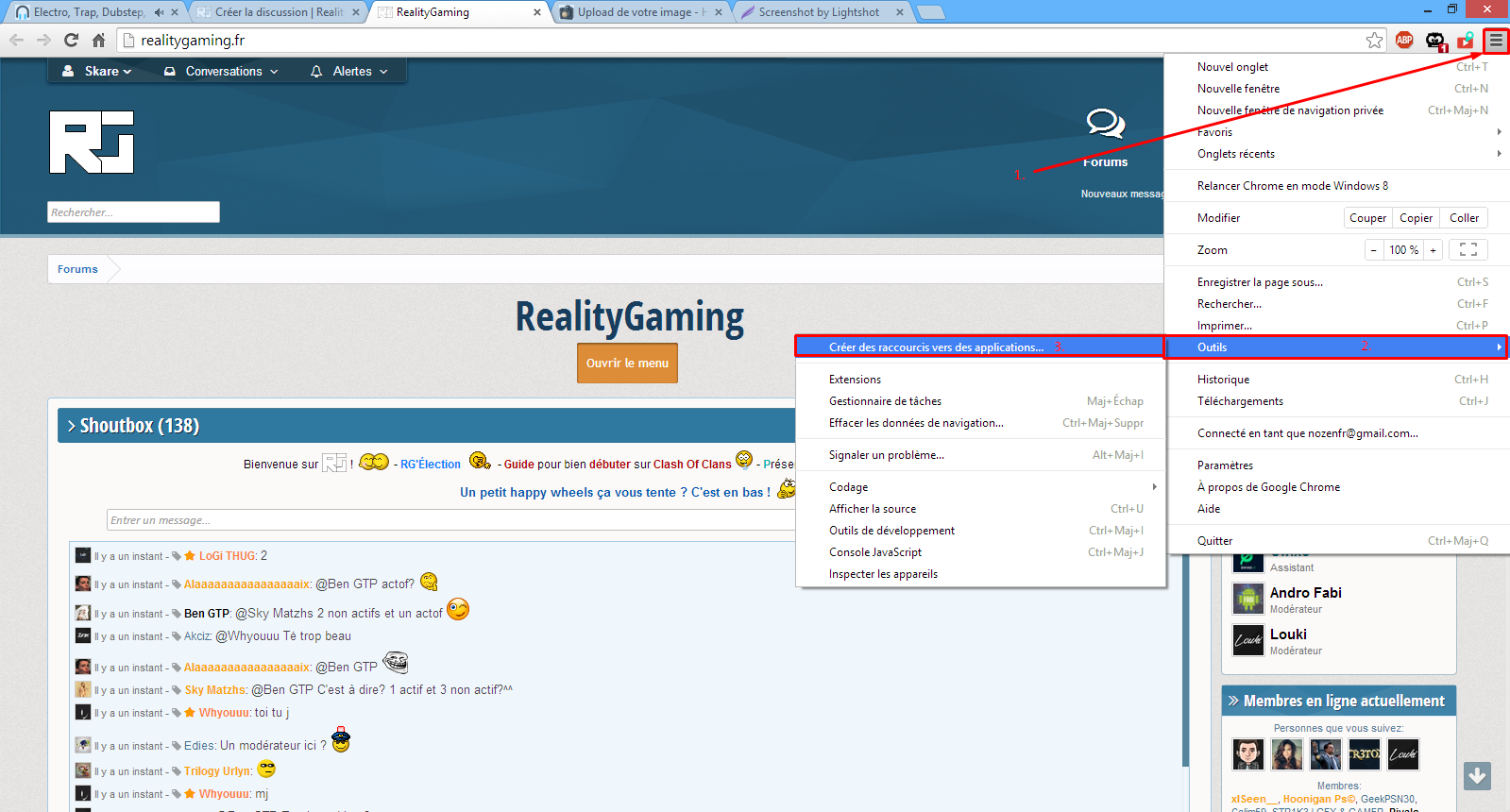1510x812 pixels.
Task: Click the home icon in toolbar
Action: [98, 40]
